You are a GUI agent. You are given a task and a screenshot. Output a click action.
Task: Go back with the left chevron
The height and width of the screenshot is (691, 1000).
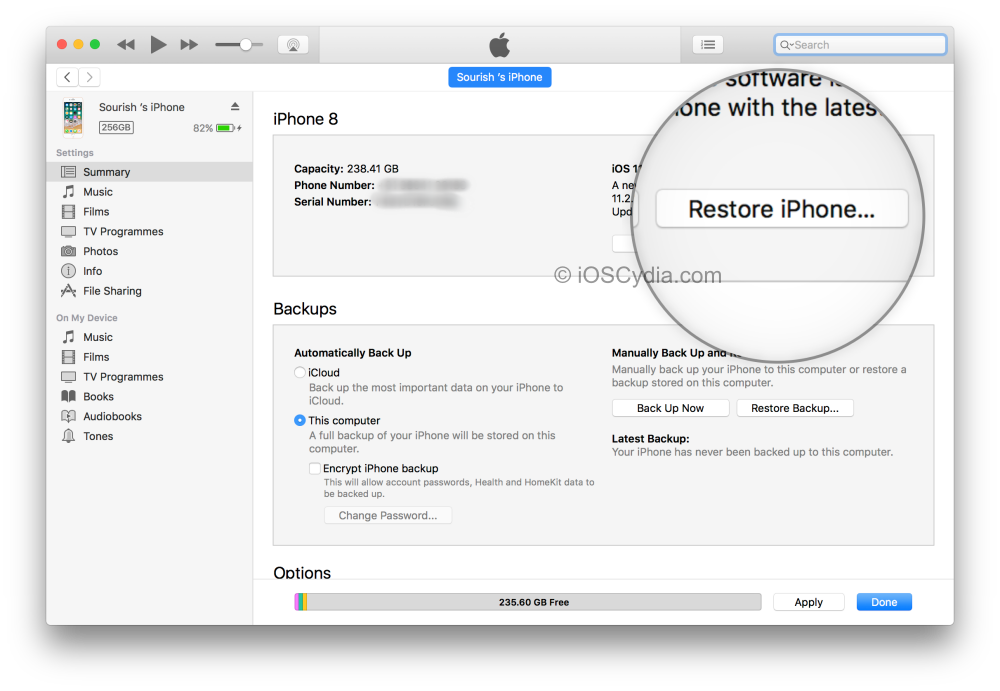point(68,77)
